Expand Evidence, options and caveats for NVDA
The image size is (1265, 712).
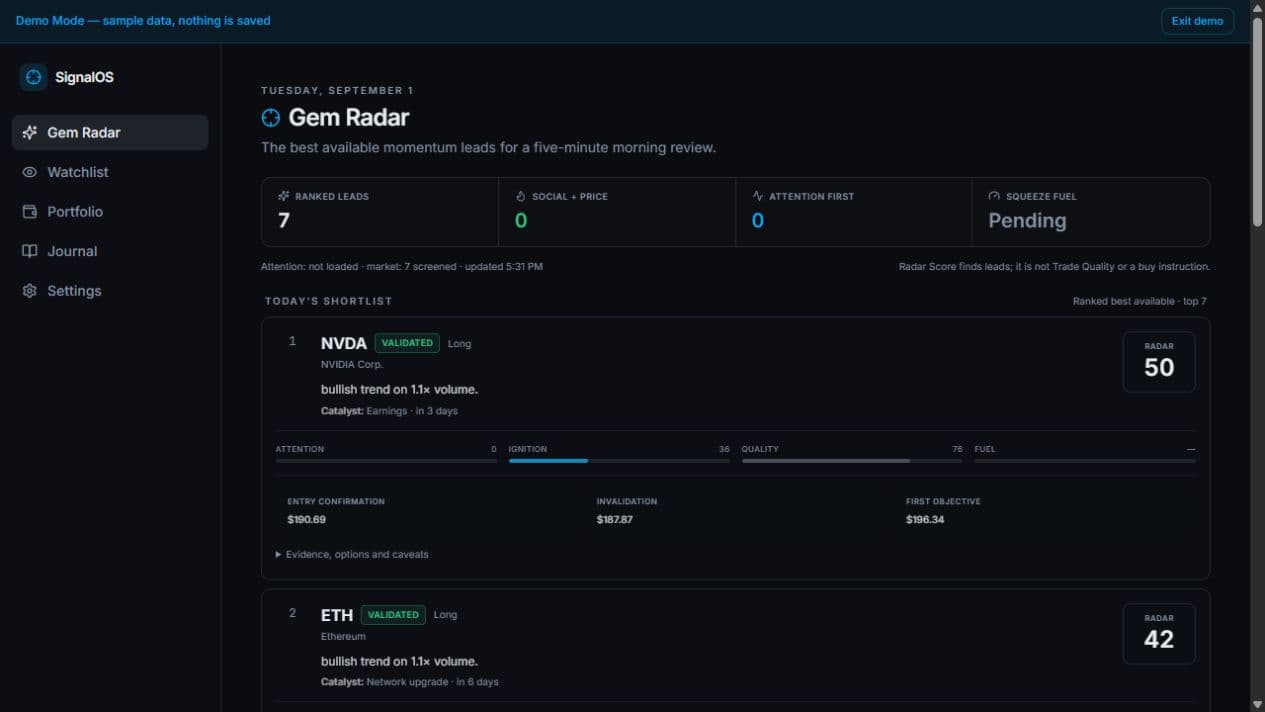tap(352, 554)
